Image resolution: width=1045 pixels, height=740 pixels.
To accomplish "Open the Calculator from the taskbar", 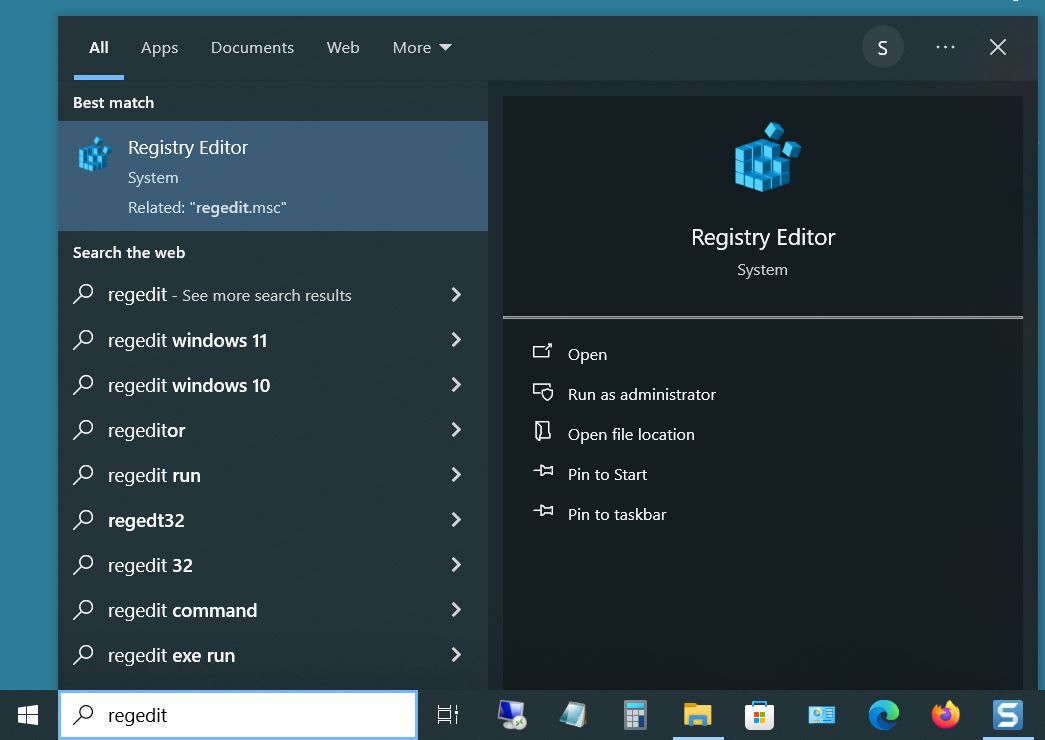I will click(x=635, y=715).
